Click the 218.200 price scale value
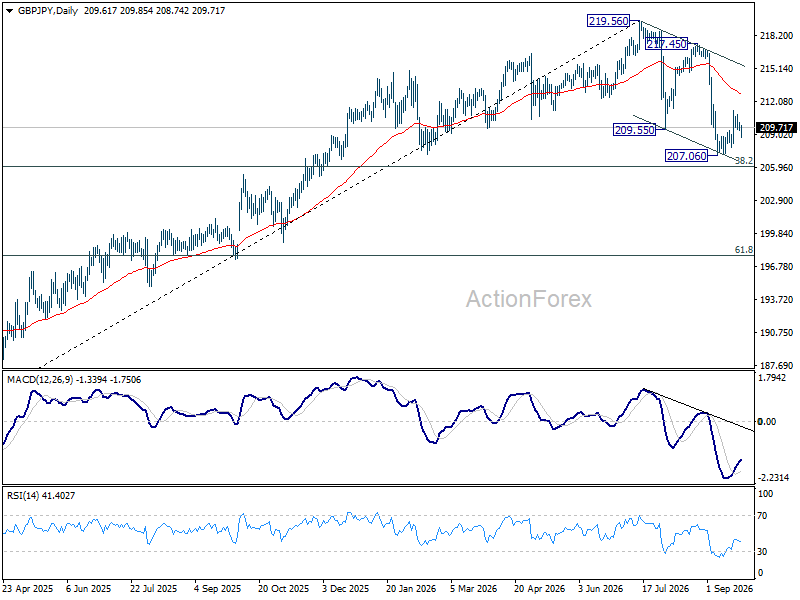The image size is (800, 600). [776, 36]
